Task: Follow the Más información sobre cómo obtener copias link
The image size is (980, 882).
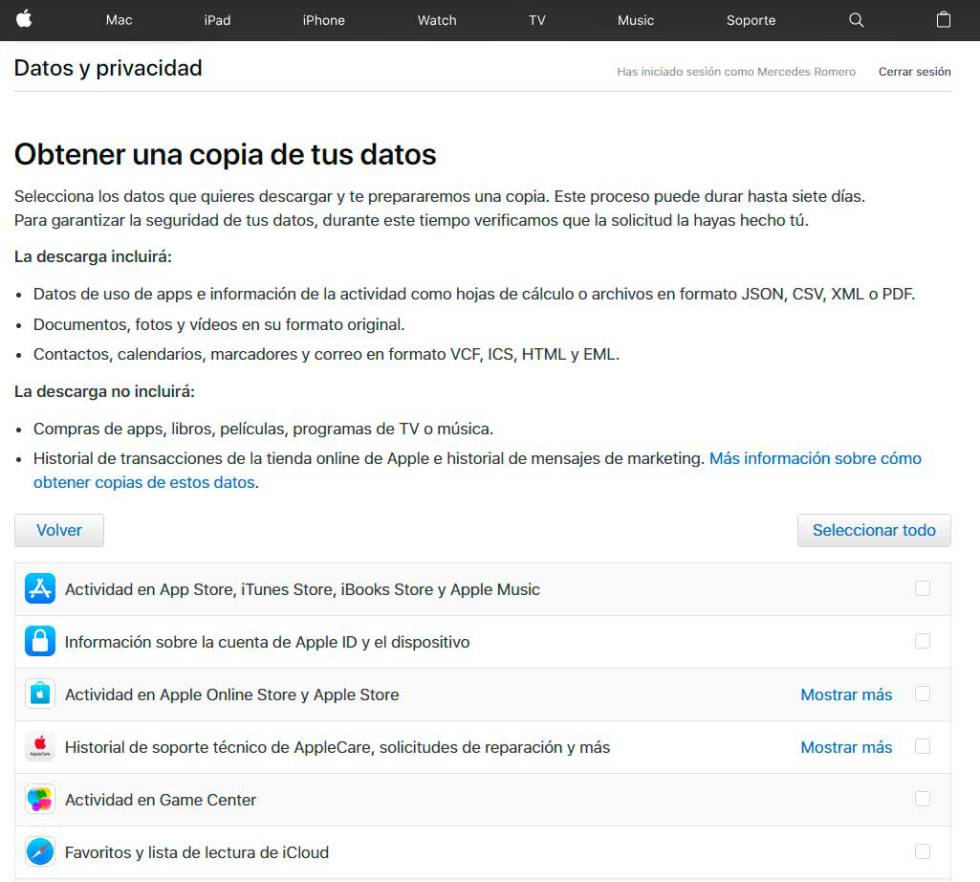Action: pyautogui.click(x=478, y=470)
